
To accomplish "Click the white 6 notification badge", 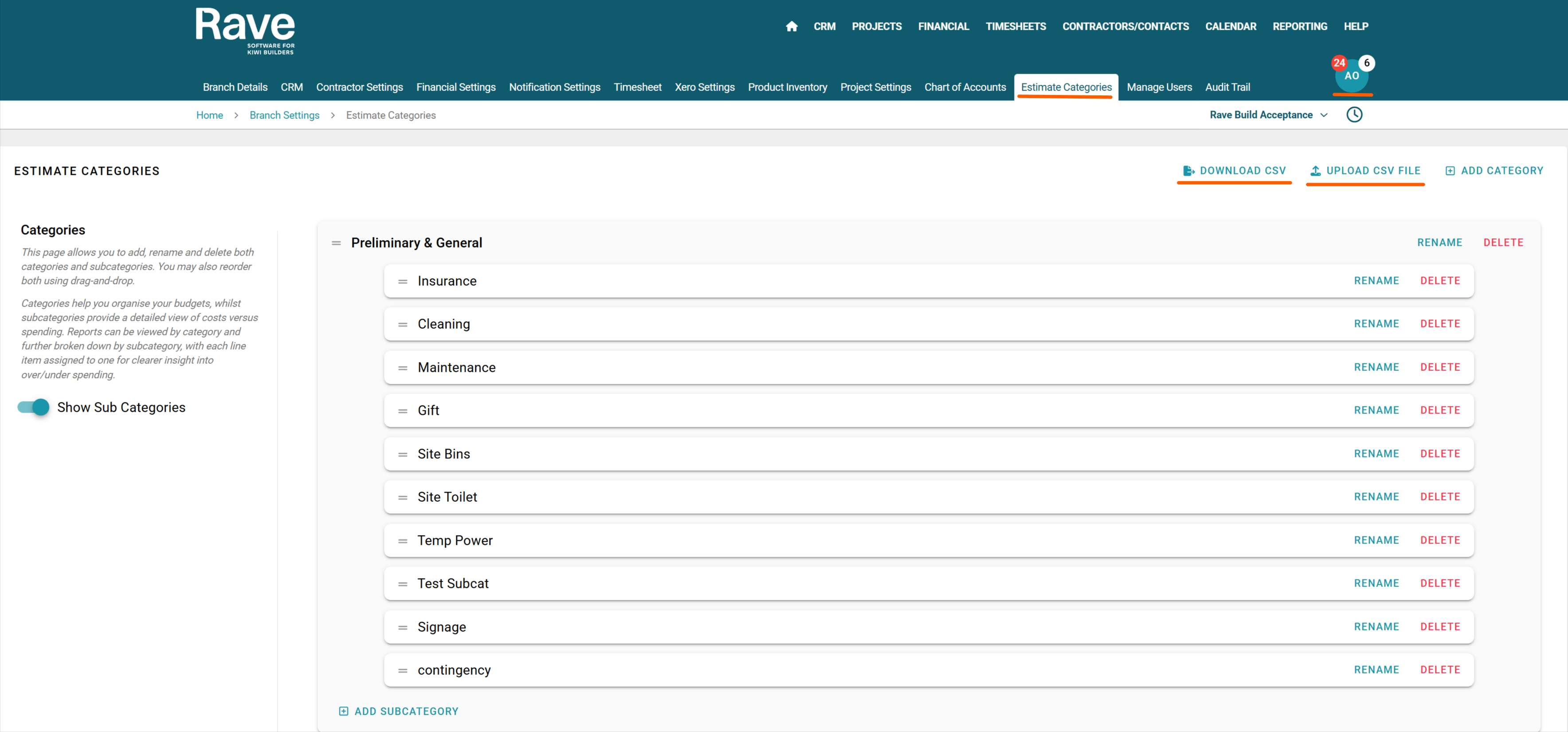I will (x=1367, y=63).
